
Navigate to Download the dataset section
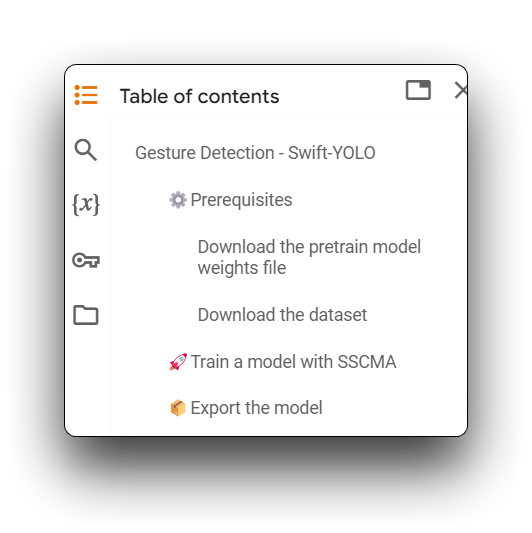(x=282, y=315)
